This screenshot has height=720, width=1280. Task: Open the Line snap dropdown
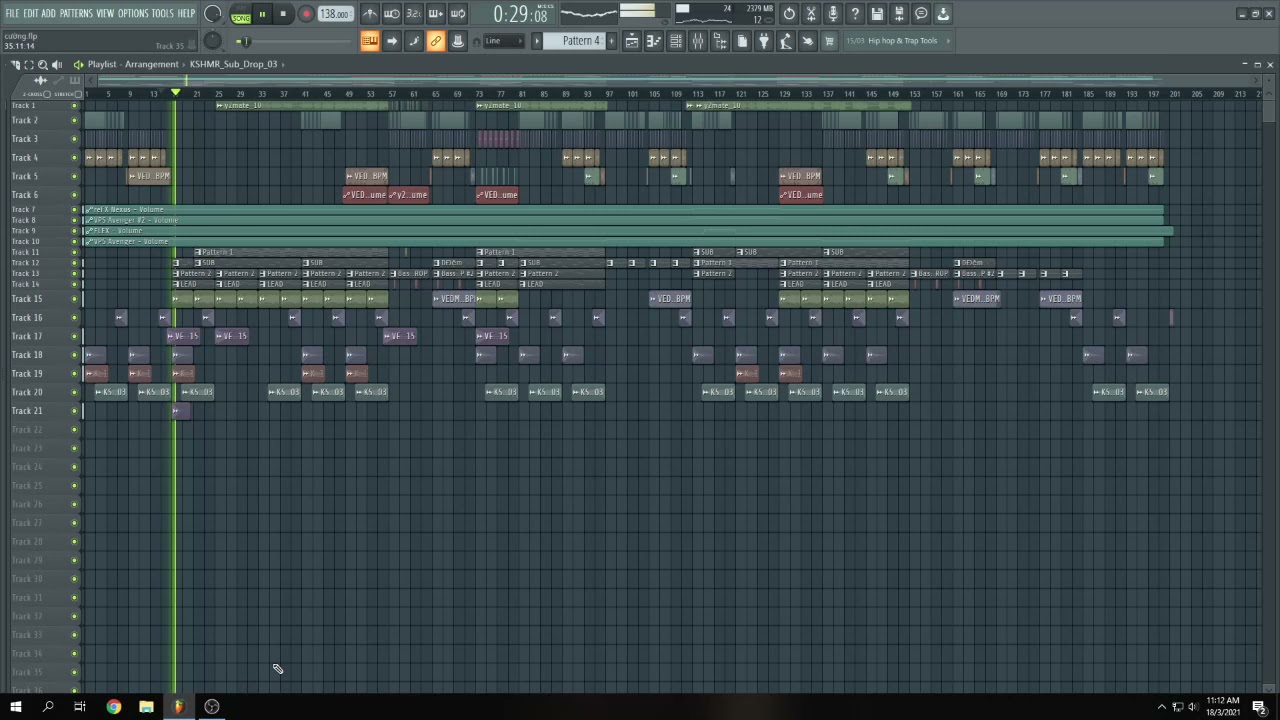click(503, 41)
